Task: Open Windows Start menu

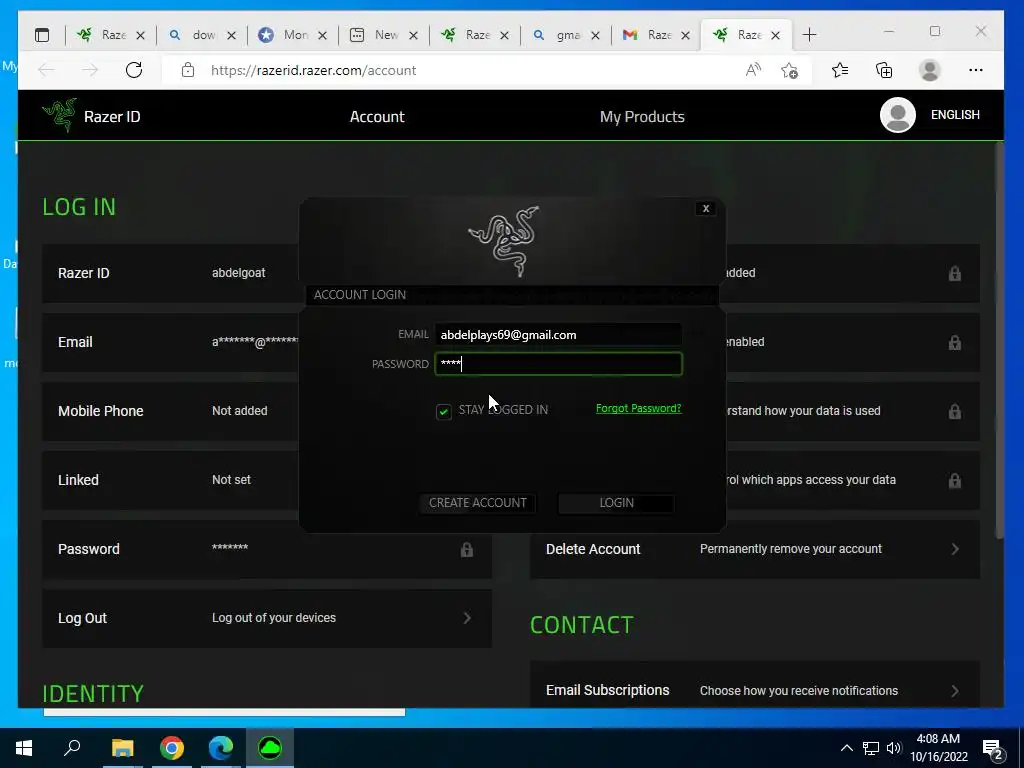Action: pyautogui.click(x=24, y=748)
